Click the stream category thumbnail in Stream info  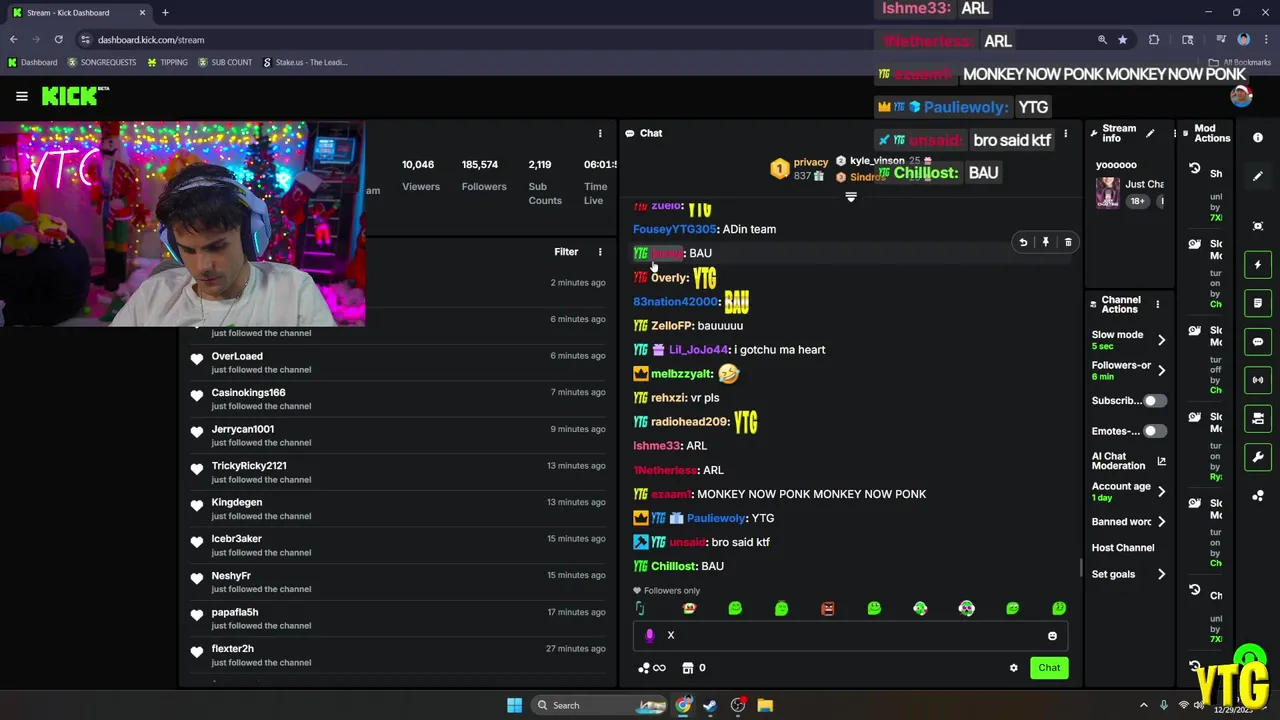[x=1108, y=192]
